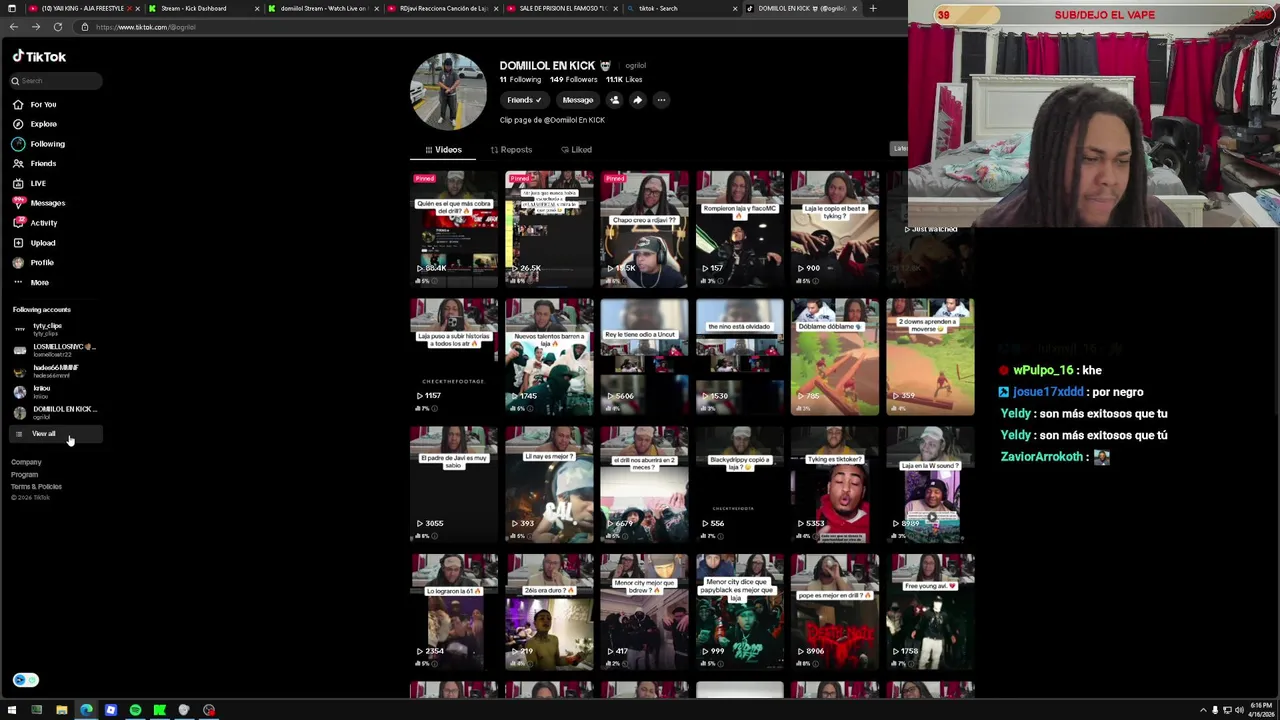This screenshot has height=720, width=1280.
Task: Click the TikTok logo
Action: click(39, 57)
